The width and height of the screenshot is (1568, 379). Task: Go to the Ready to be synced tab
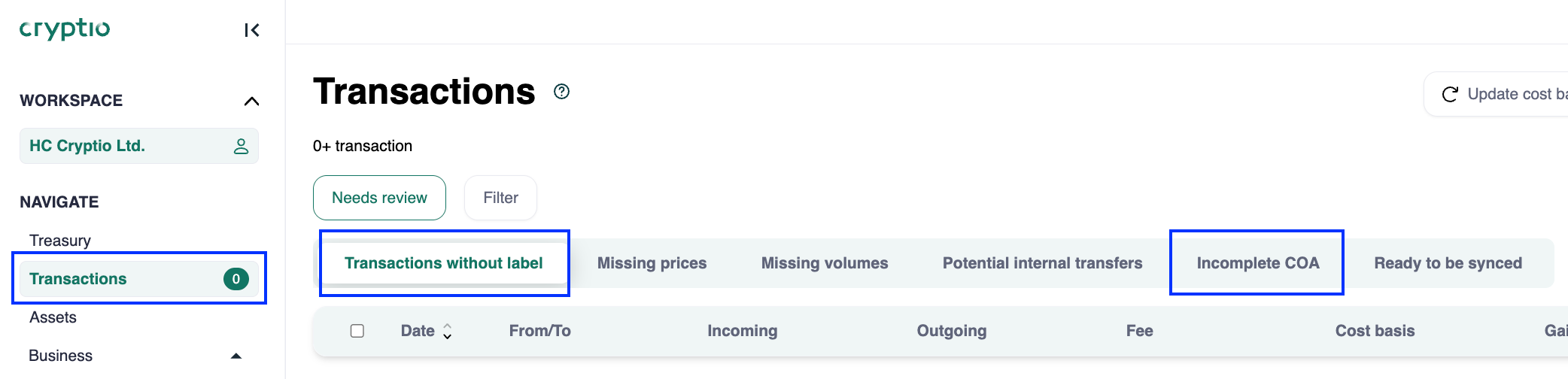1448,263
